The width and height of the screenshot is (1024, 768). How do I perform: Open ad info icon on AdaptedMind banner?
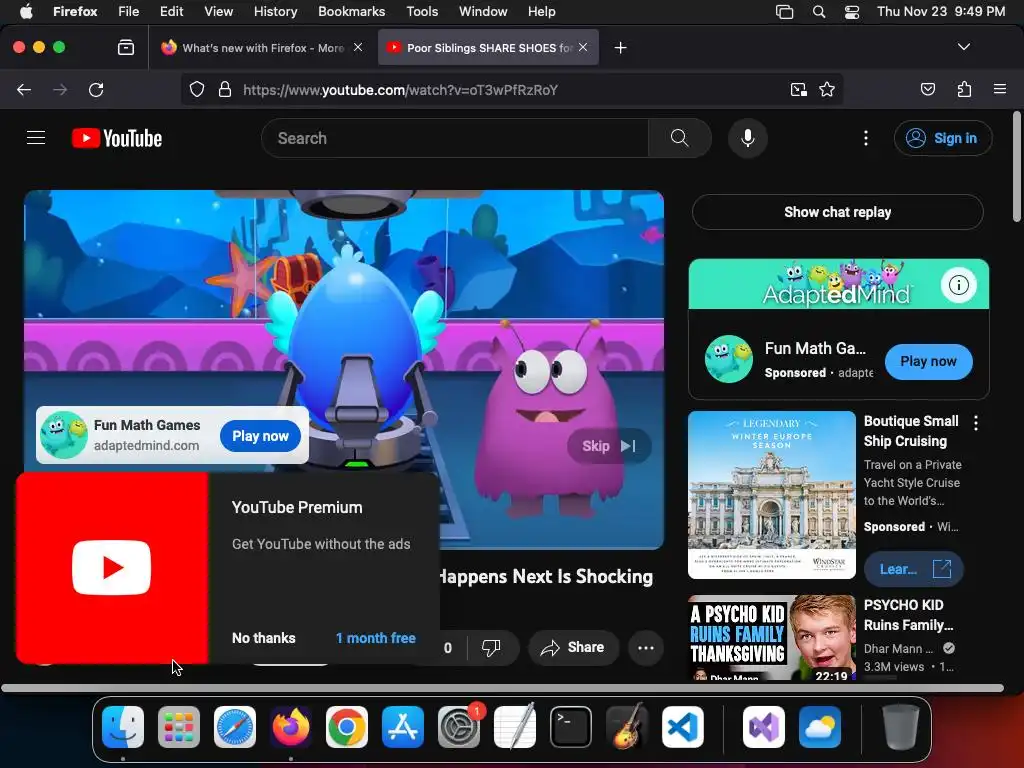pos(959,285)
